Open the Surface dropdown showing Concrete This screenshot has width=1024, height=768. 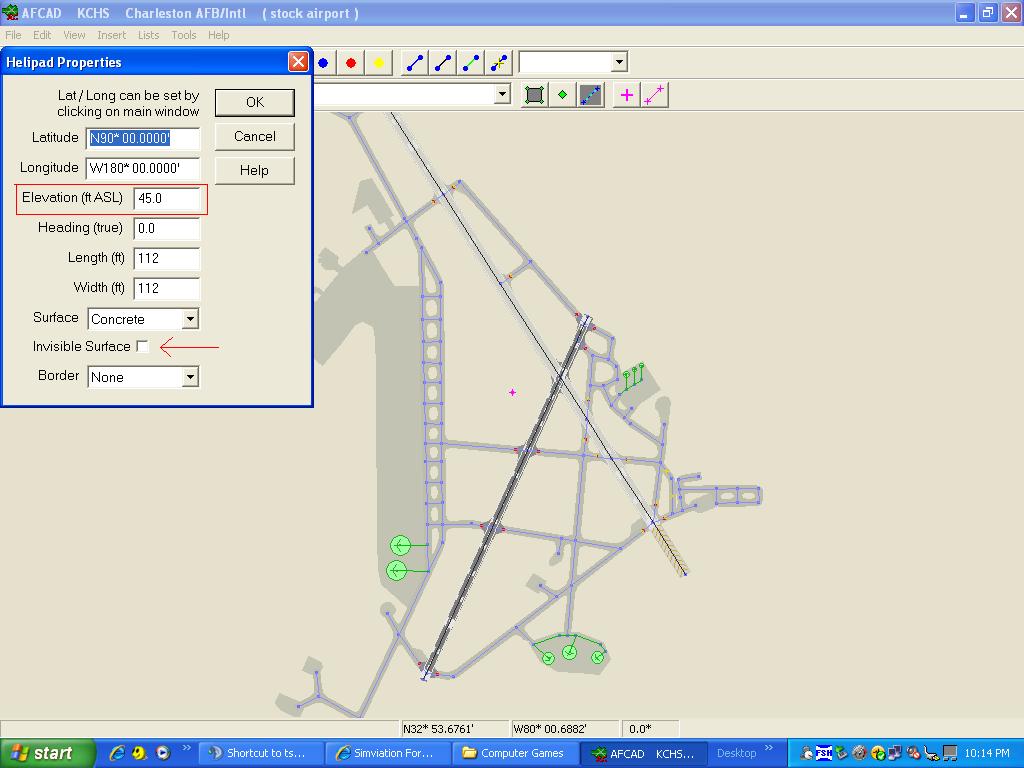point(190,319)
